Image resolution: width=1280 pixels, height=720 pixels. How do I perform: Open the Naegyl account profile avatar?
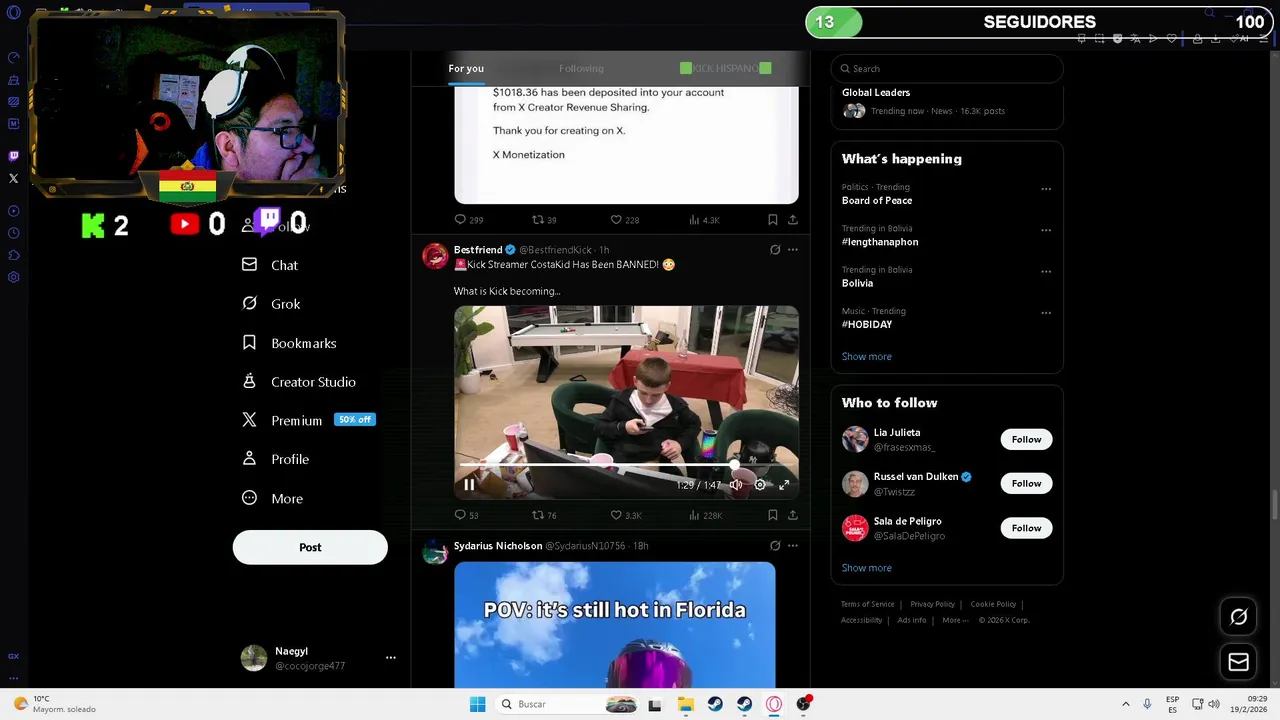point(254,658)
